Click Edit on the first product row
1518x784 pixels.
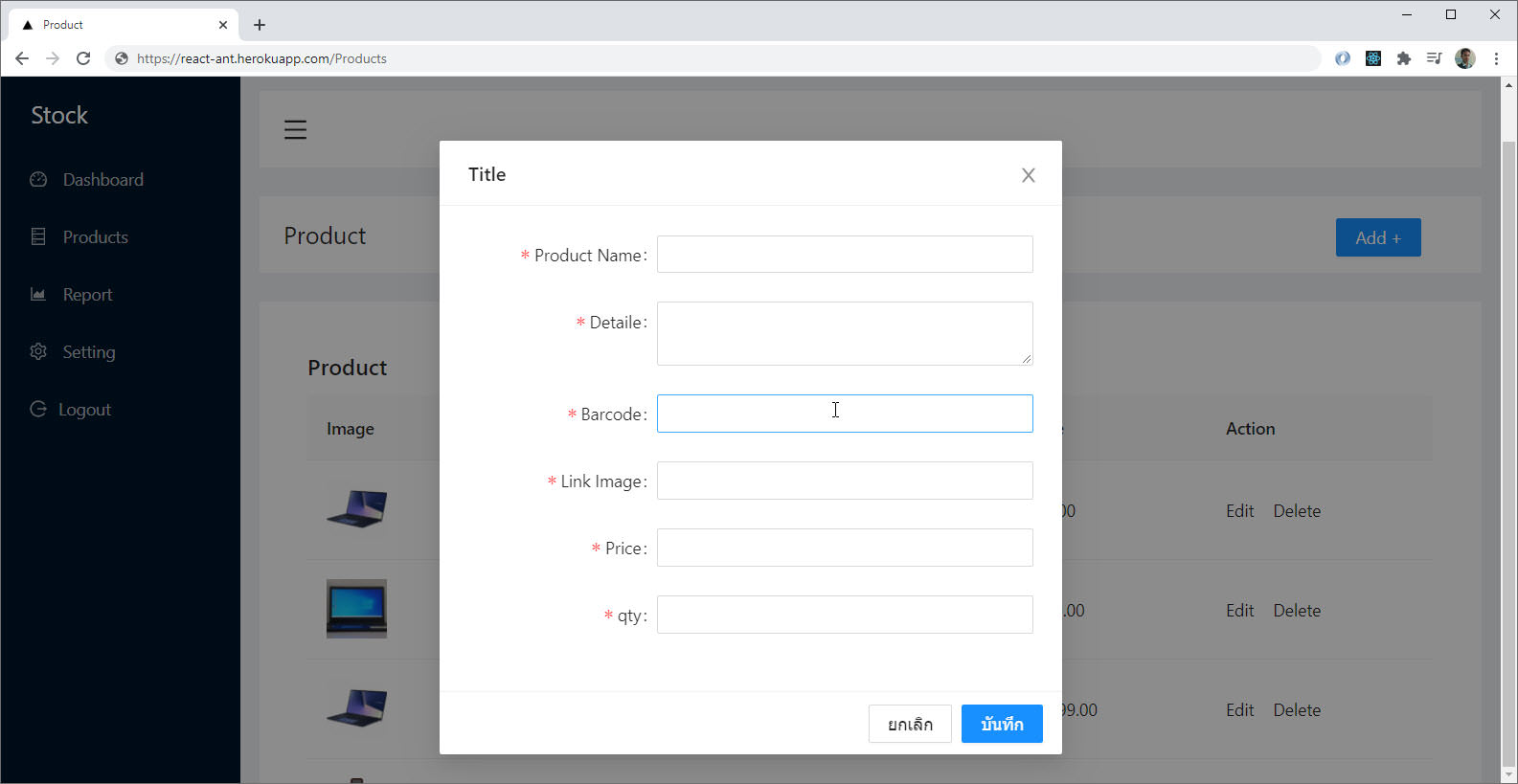1239,511
